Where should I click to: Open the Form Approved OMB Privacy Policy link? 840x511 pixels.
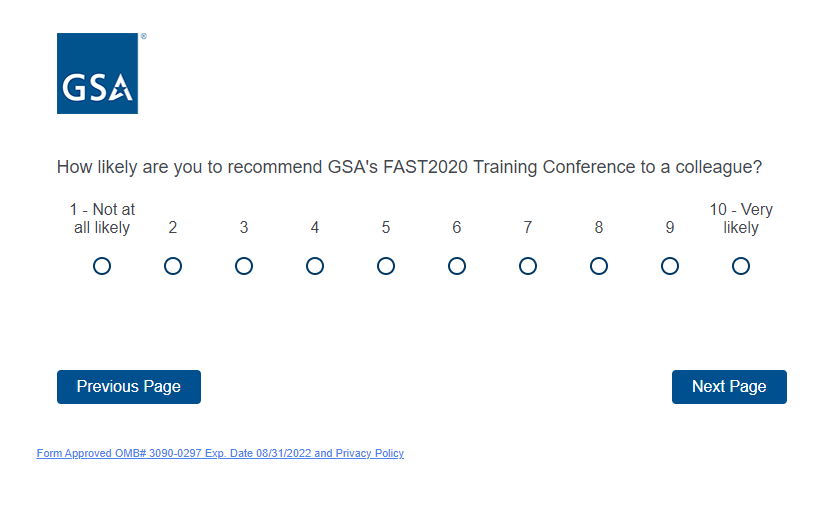coord(220,453)
